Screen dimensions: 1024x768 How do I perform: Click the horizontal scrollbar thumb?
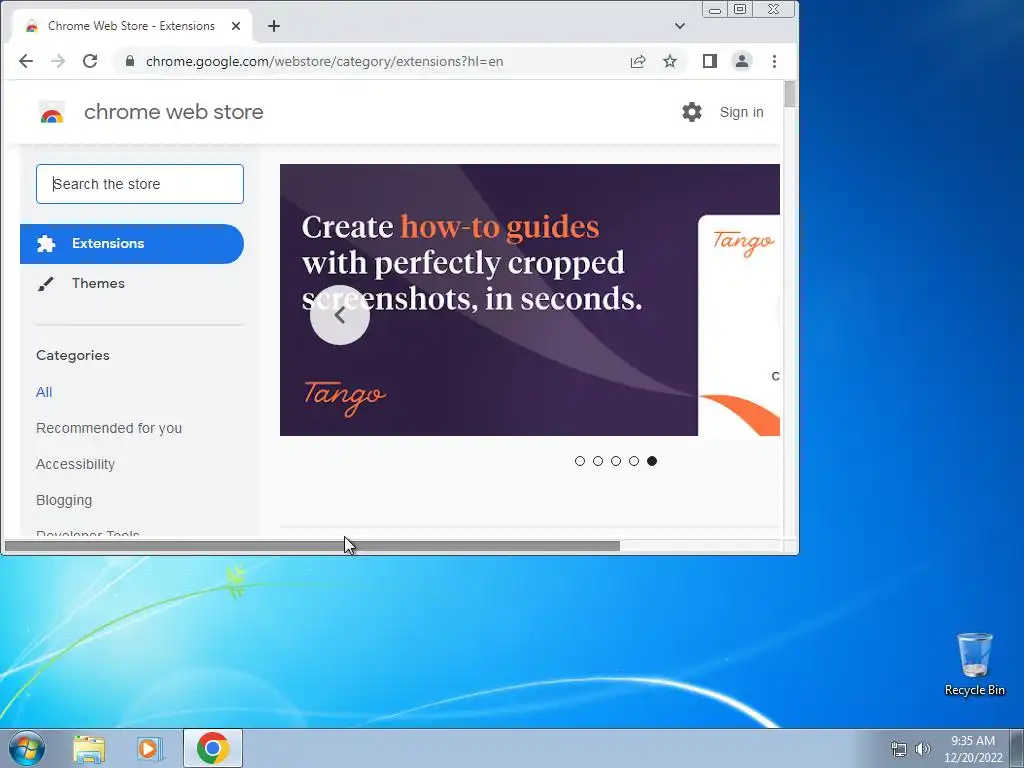312,546
